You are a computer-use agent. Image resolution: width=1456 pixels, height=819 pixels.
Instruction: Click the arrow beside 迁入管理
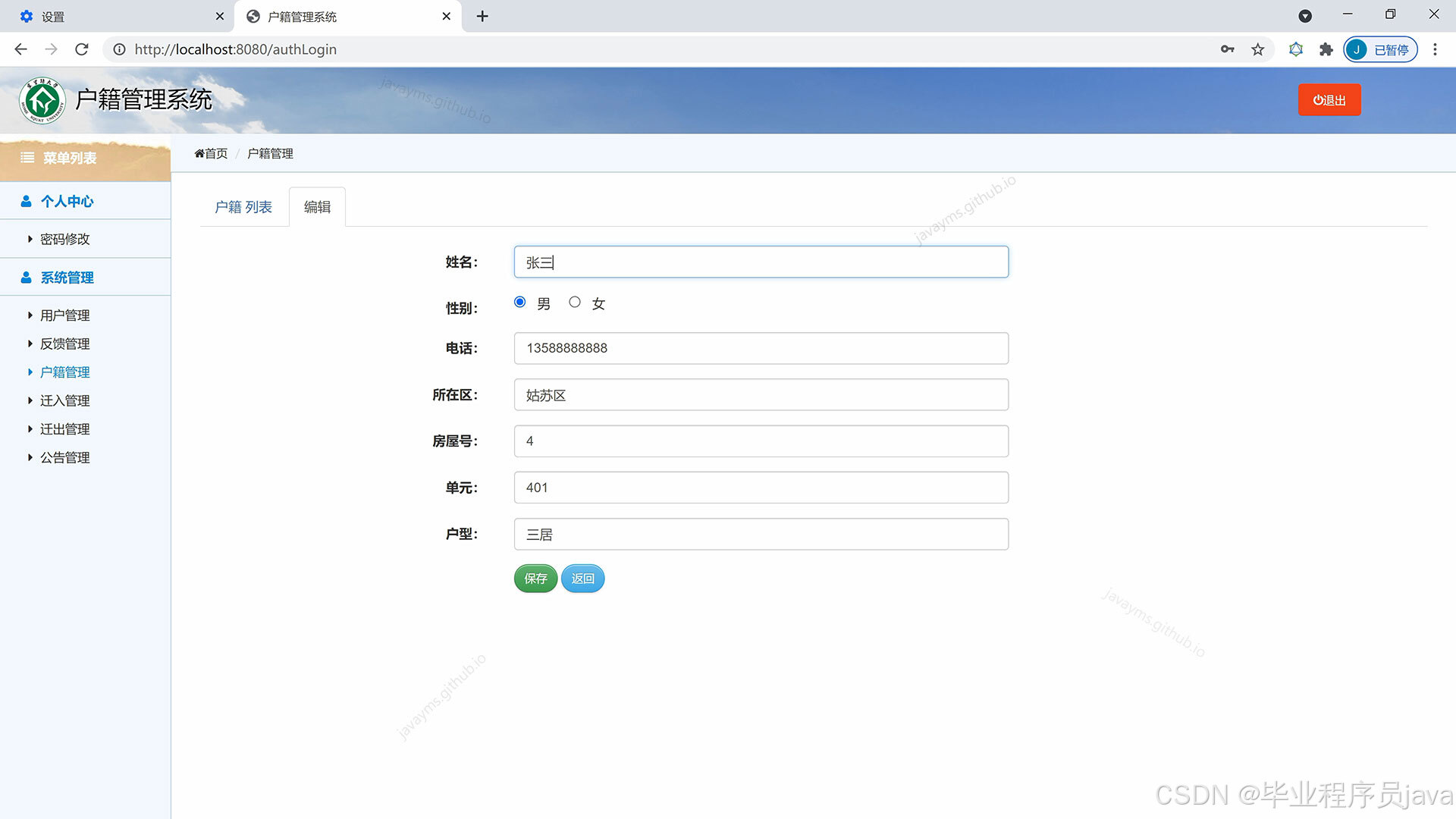click(x=30, y=401)
